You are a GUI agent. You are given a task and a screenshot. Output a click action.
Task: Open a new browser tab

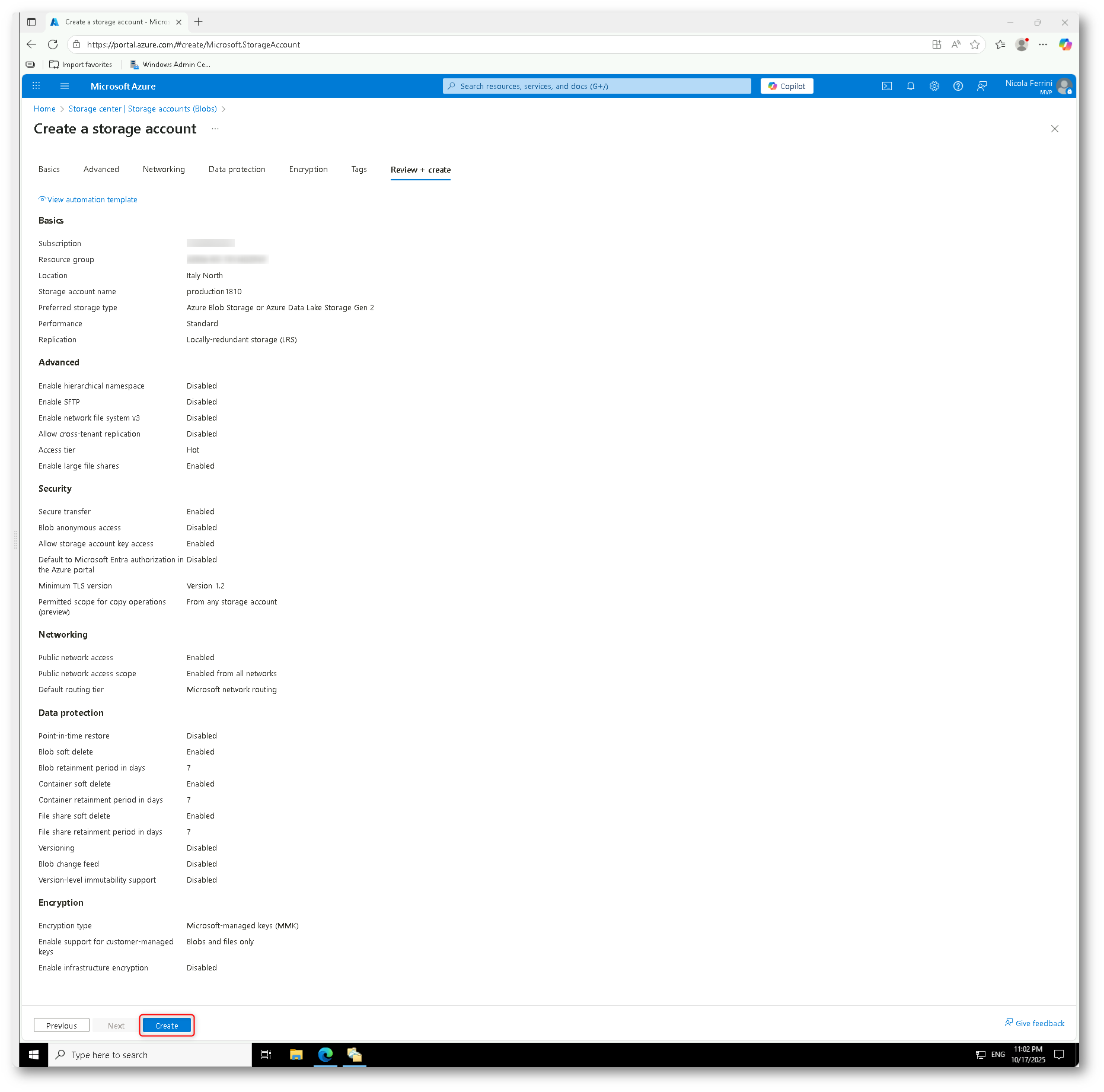(199, 22)
